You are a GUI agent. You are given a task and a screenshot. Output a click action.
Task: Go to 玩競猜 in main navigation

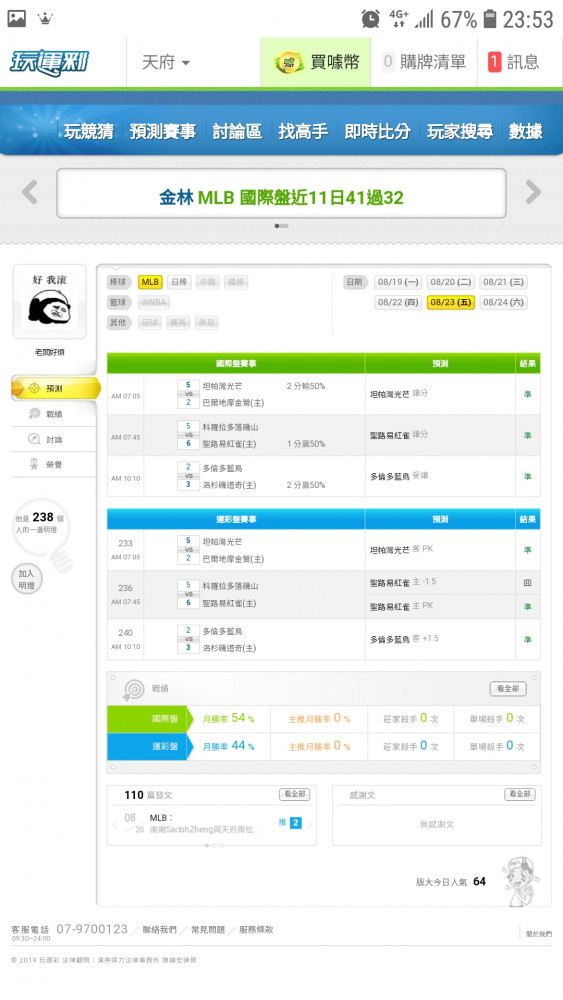89,131
